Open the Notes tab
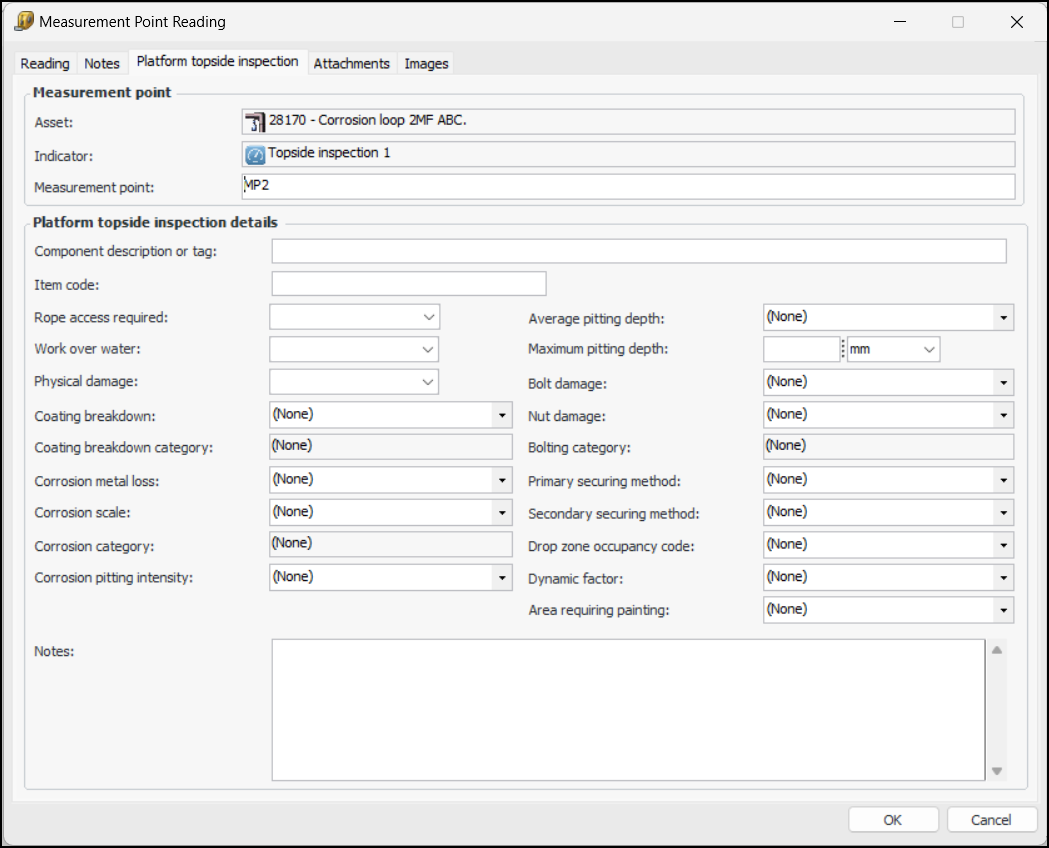 click(x=102, y=63)
